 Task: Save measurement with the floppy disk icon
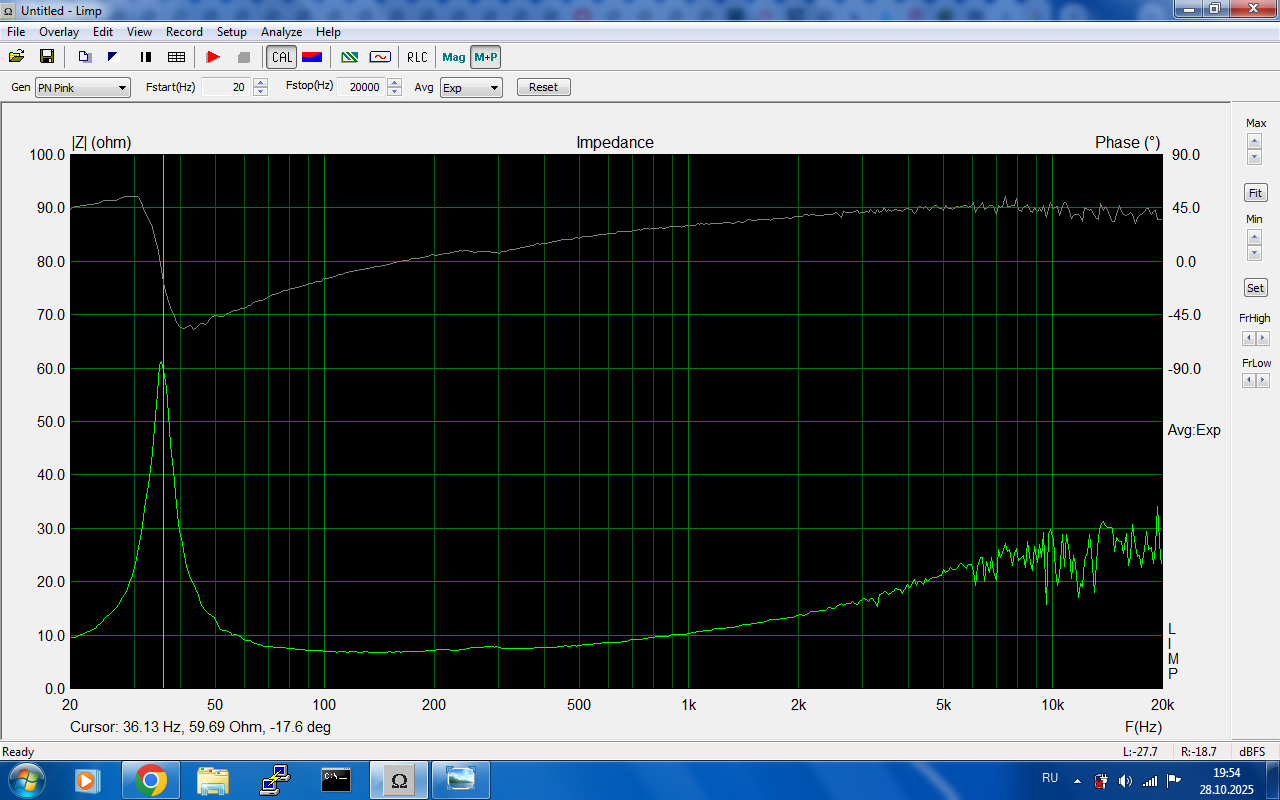point(46,57)
